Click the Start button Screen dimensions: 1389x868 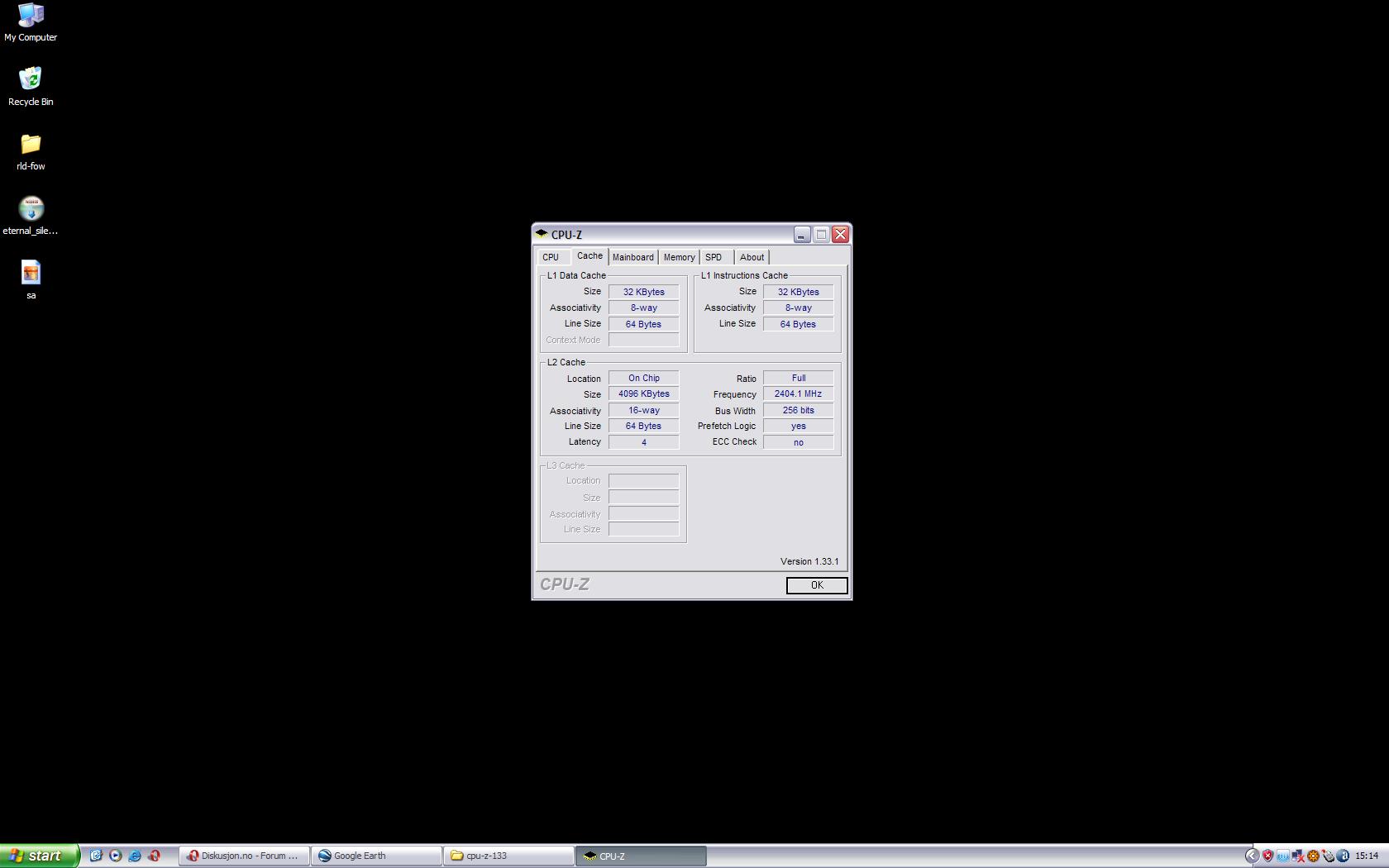[39, 856]
